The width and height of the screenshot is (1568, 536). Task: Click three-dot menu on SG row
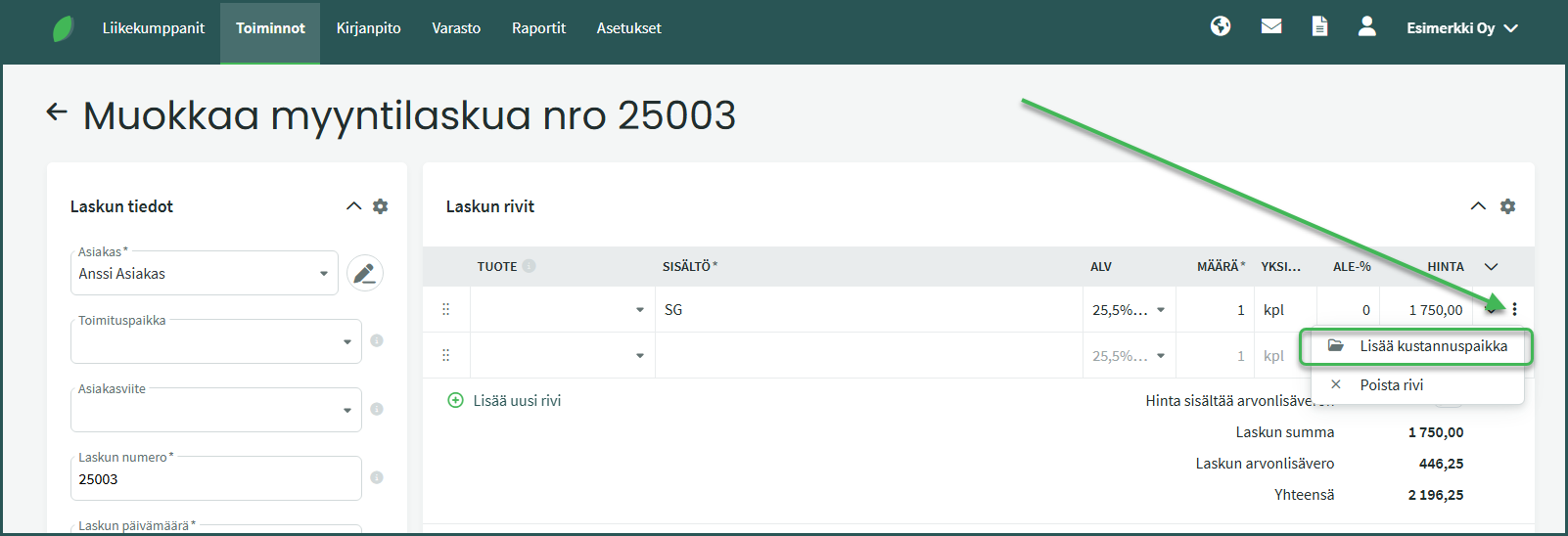(1514, 309)
